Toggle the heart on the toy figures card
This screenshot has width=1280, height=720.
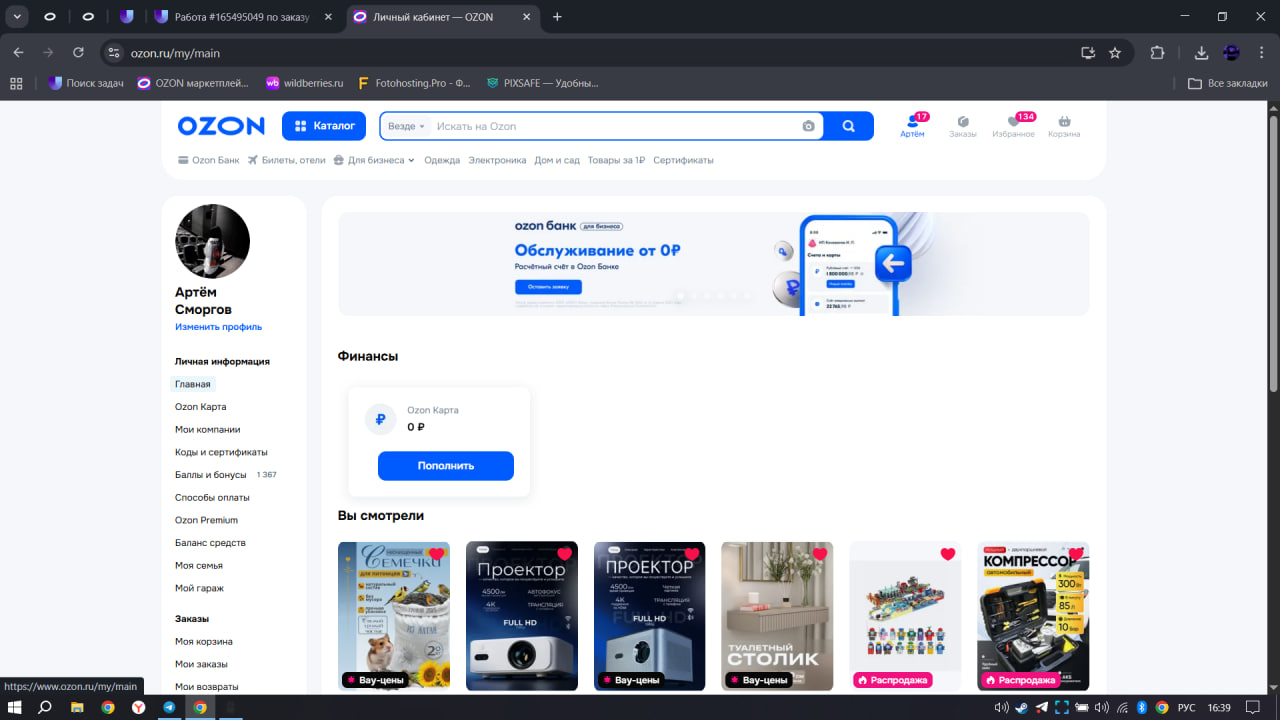(x=948, y=554)
